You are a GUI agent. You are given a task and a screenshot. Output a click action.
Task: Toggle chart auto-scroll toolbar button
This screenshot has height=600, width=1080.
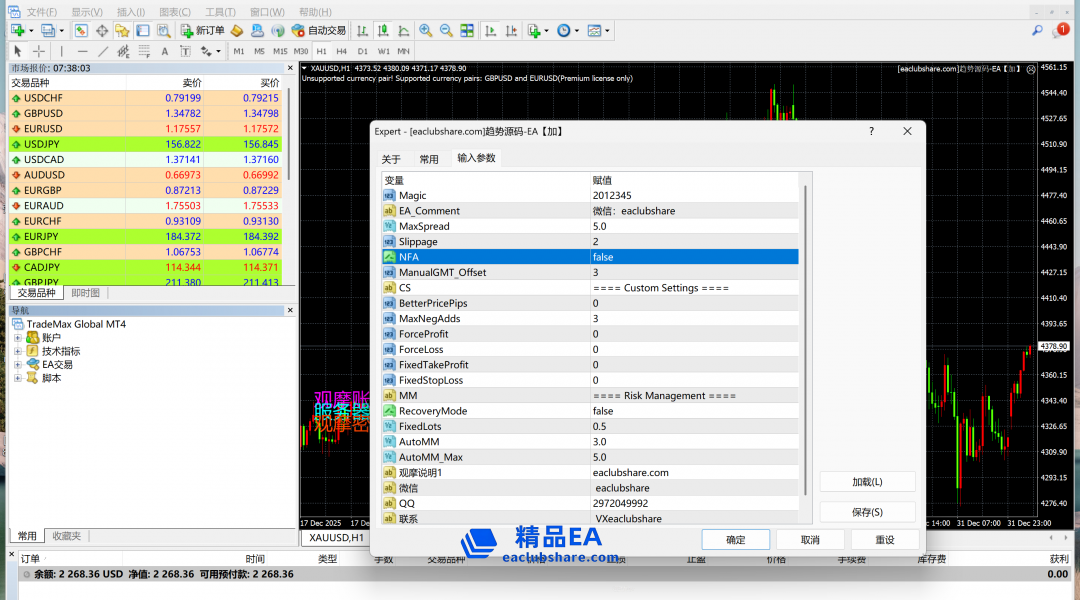[489, 31]
